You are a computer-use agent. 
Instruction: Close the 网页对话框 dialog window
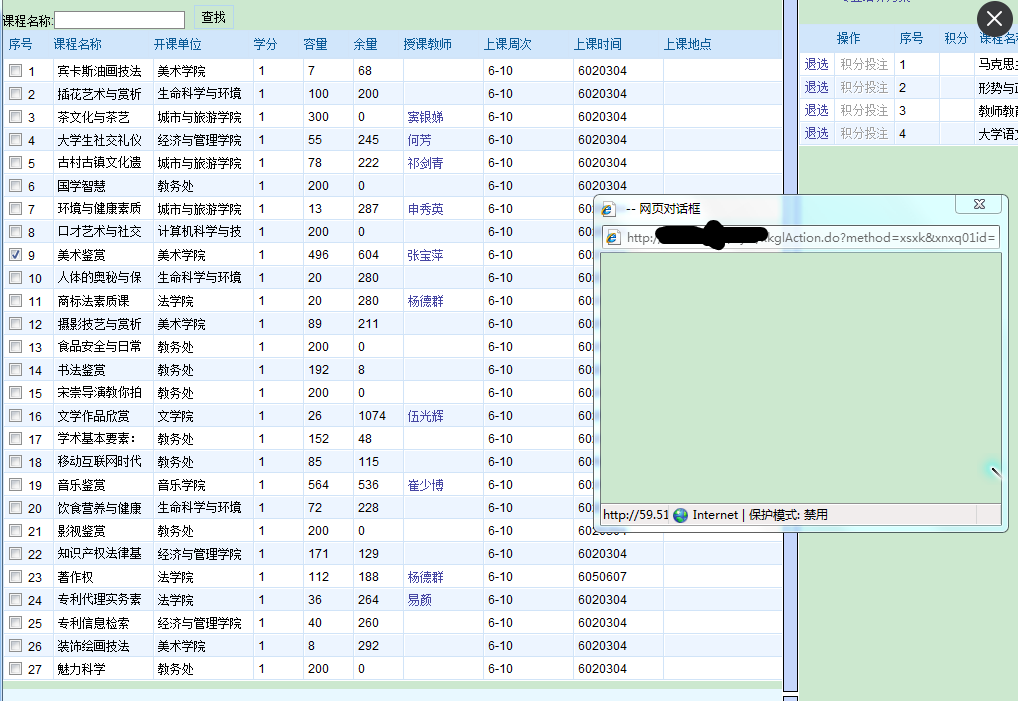tap(979, 204)
